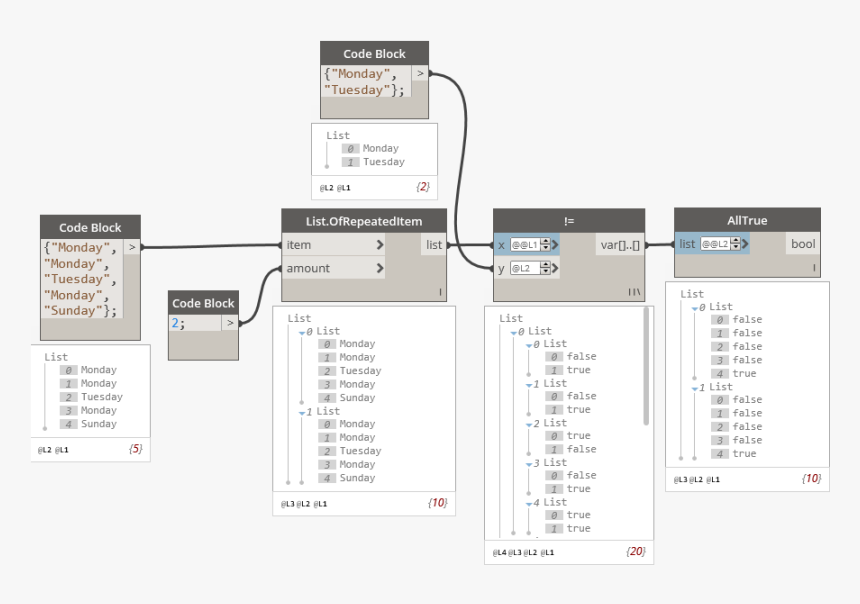Click the cross-product lacing icon on the != node
Viewport: 860px width, 604px height.
(636, 290)
